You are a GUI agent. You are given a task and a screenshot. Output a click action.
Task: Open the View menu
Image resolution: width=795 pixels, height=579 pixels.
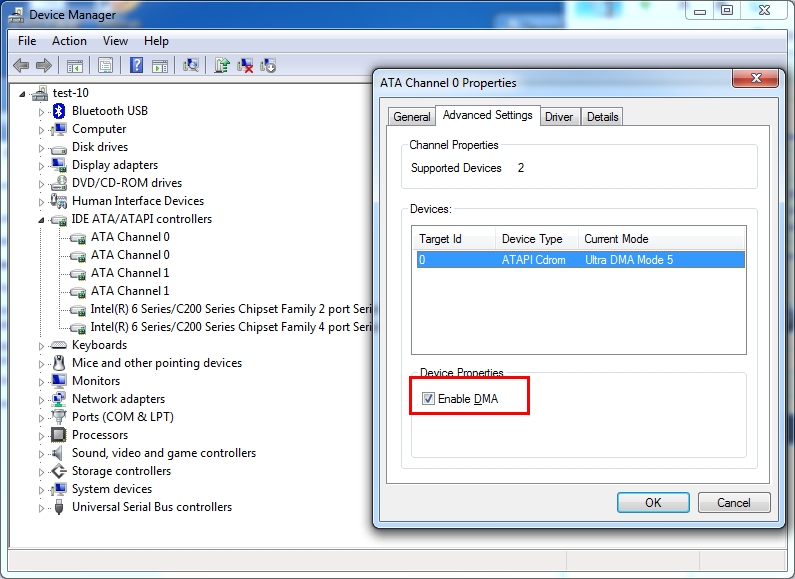click(115, 41)
